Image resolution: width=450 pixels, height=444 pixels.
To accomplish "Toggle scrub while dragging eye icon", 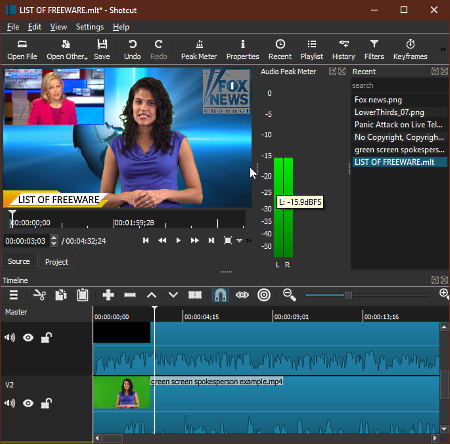I will tap(242, 295).
